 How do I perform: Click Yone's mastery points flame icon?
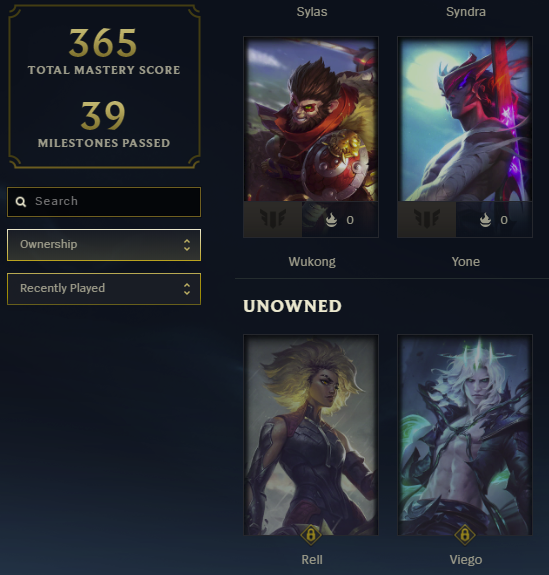(486, 220)
